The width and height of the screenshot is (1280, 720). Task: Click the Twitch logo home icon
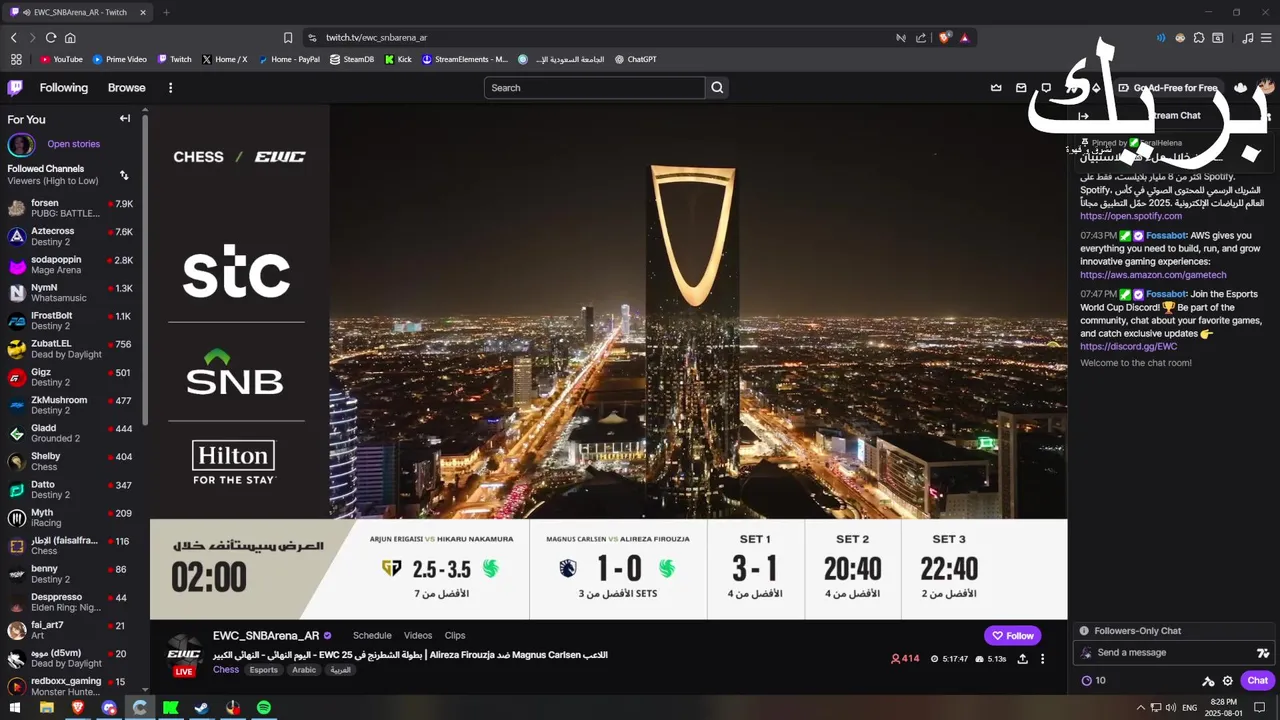[15, 88]
